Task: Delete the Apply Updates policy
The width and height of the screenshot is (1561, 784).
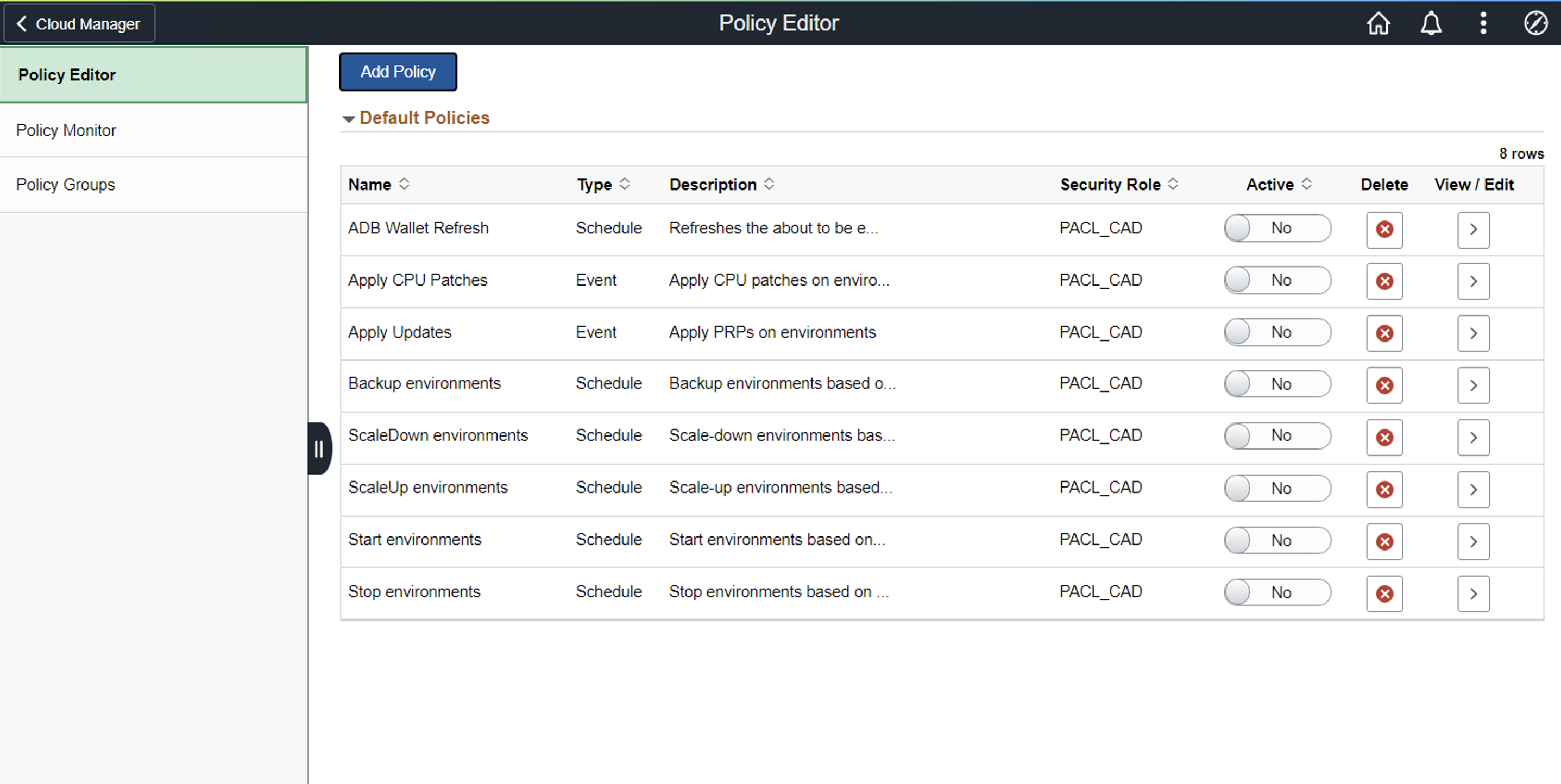Action: tap(1384, 333)
